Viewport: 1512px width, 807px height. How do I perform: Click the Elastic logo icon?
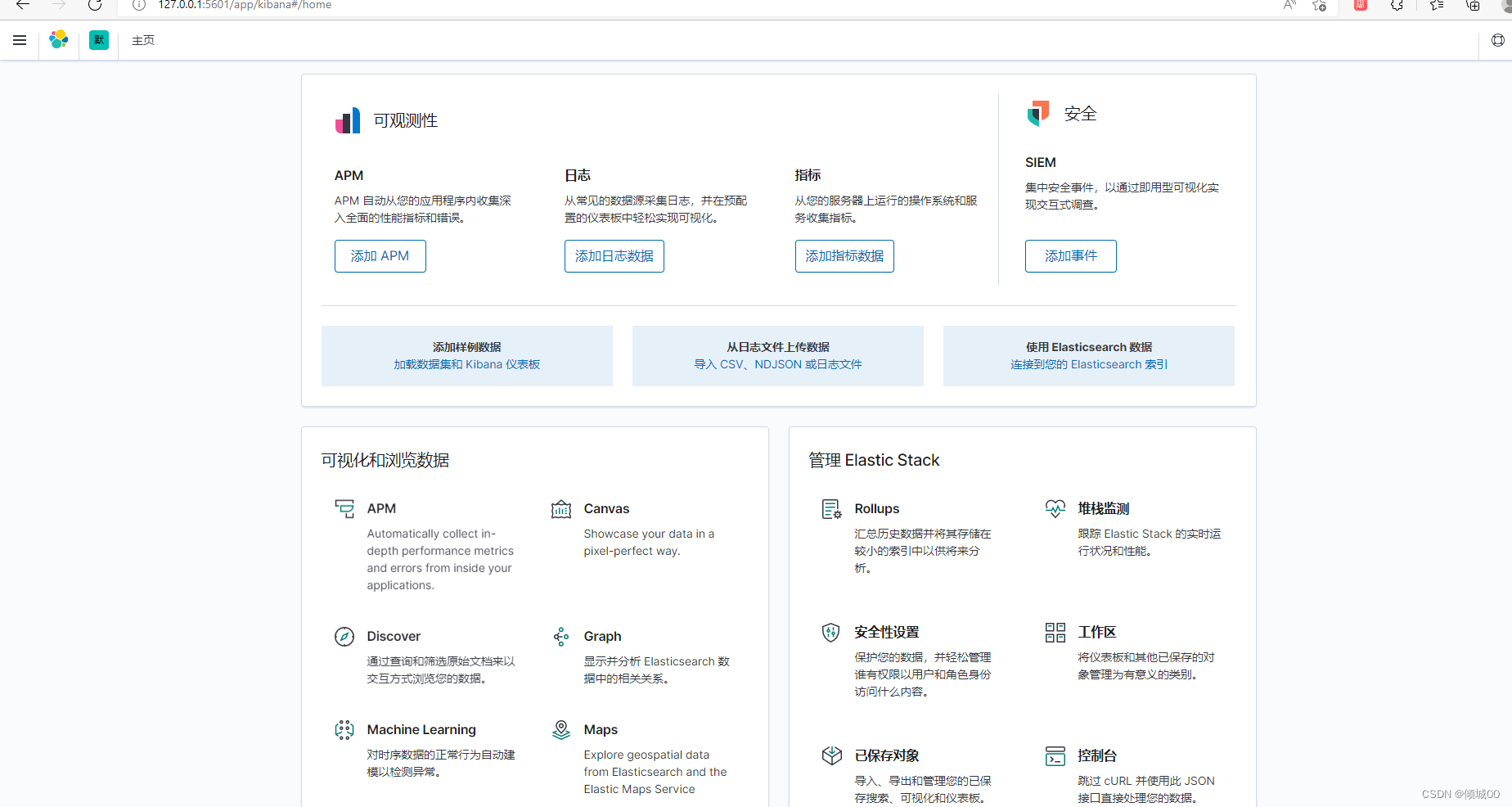(x=59, y=40)
